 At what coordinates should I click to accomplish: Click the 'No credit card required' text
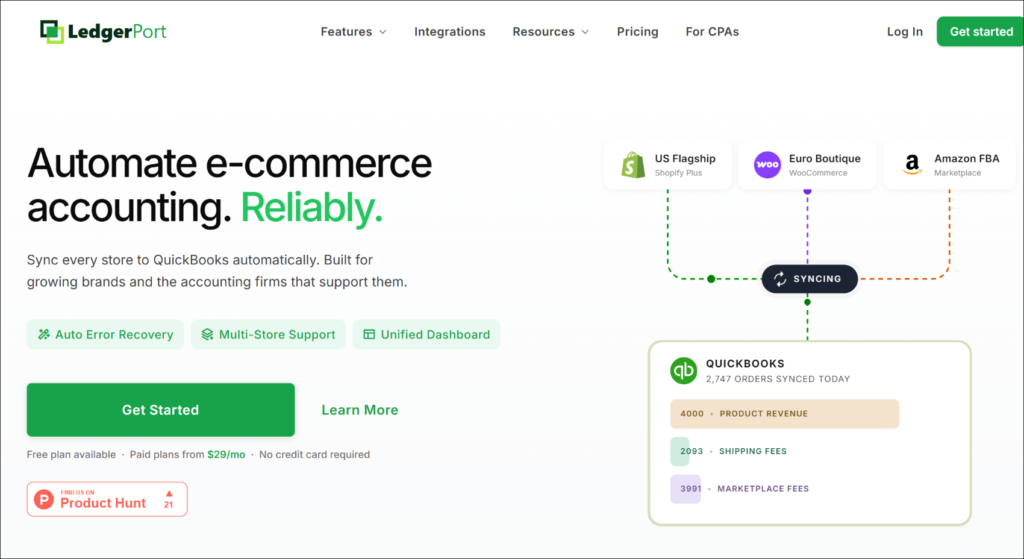tap(314, 455)
